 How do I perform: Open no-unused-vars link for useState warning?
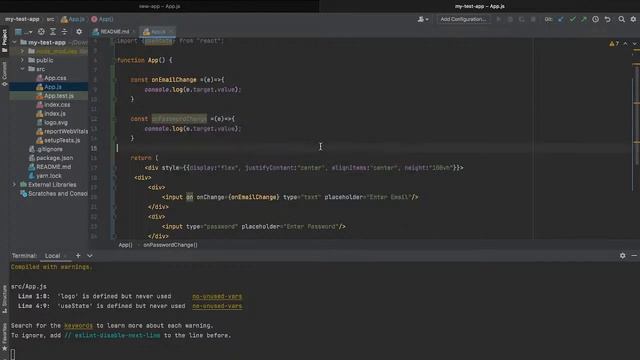217,306
